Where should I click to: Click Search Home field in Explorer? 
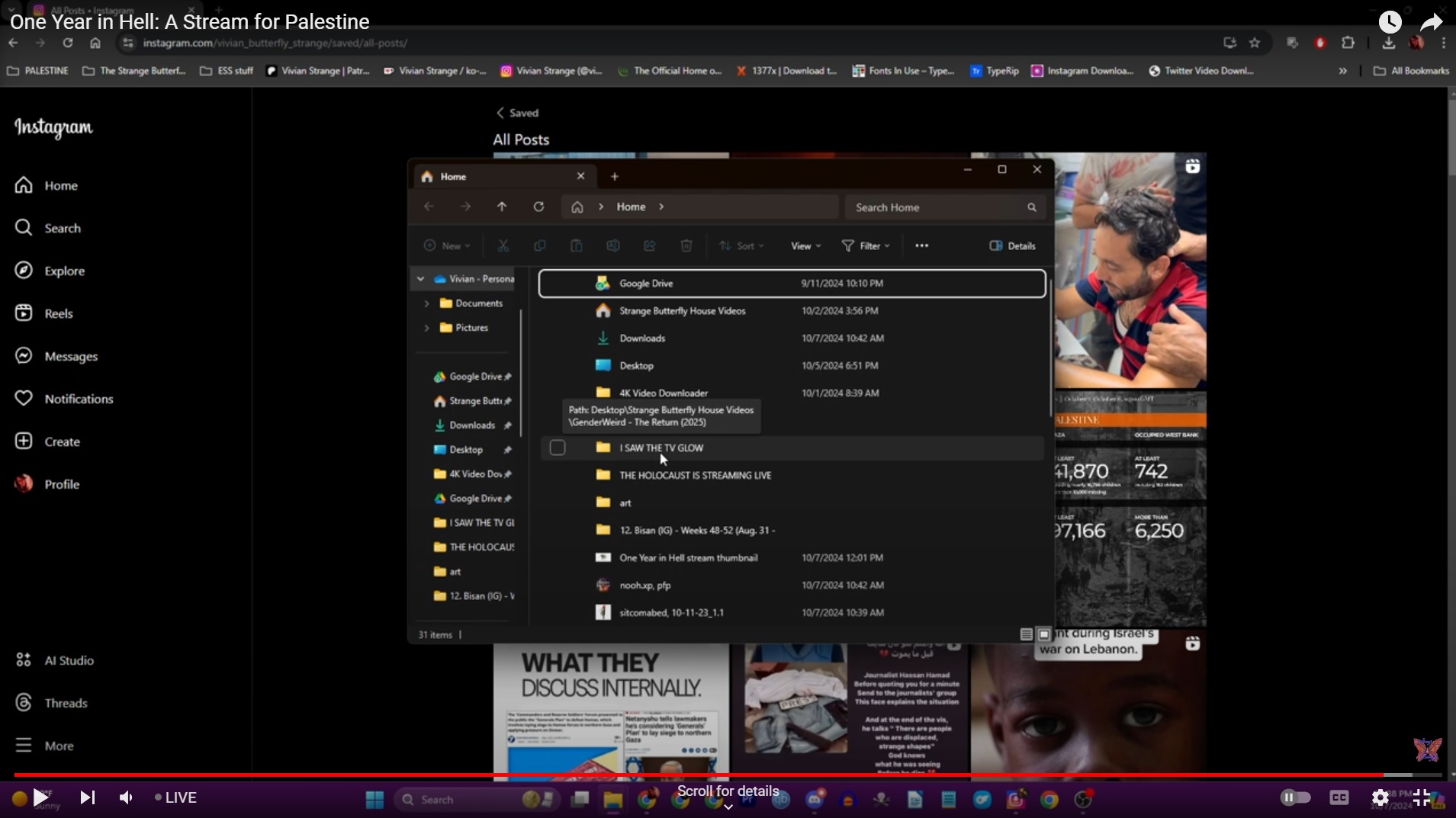[x=944, y=207]
